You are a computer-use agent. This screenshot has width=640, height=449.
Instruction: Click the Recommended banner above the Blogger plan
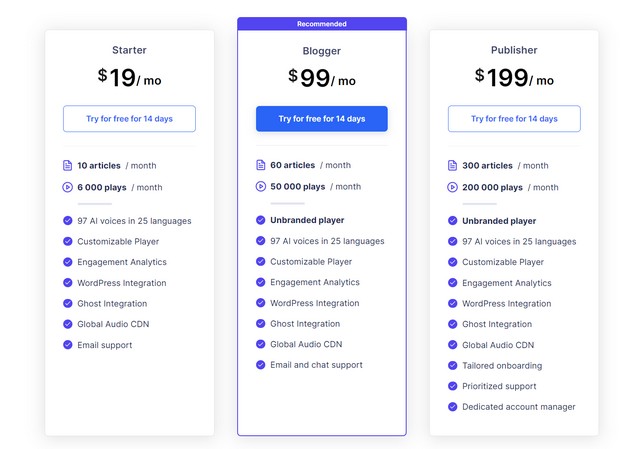click(322, 24)
